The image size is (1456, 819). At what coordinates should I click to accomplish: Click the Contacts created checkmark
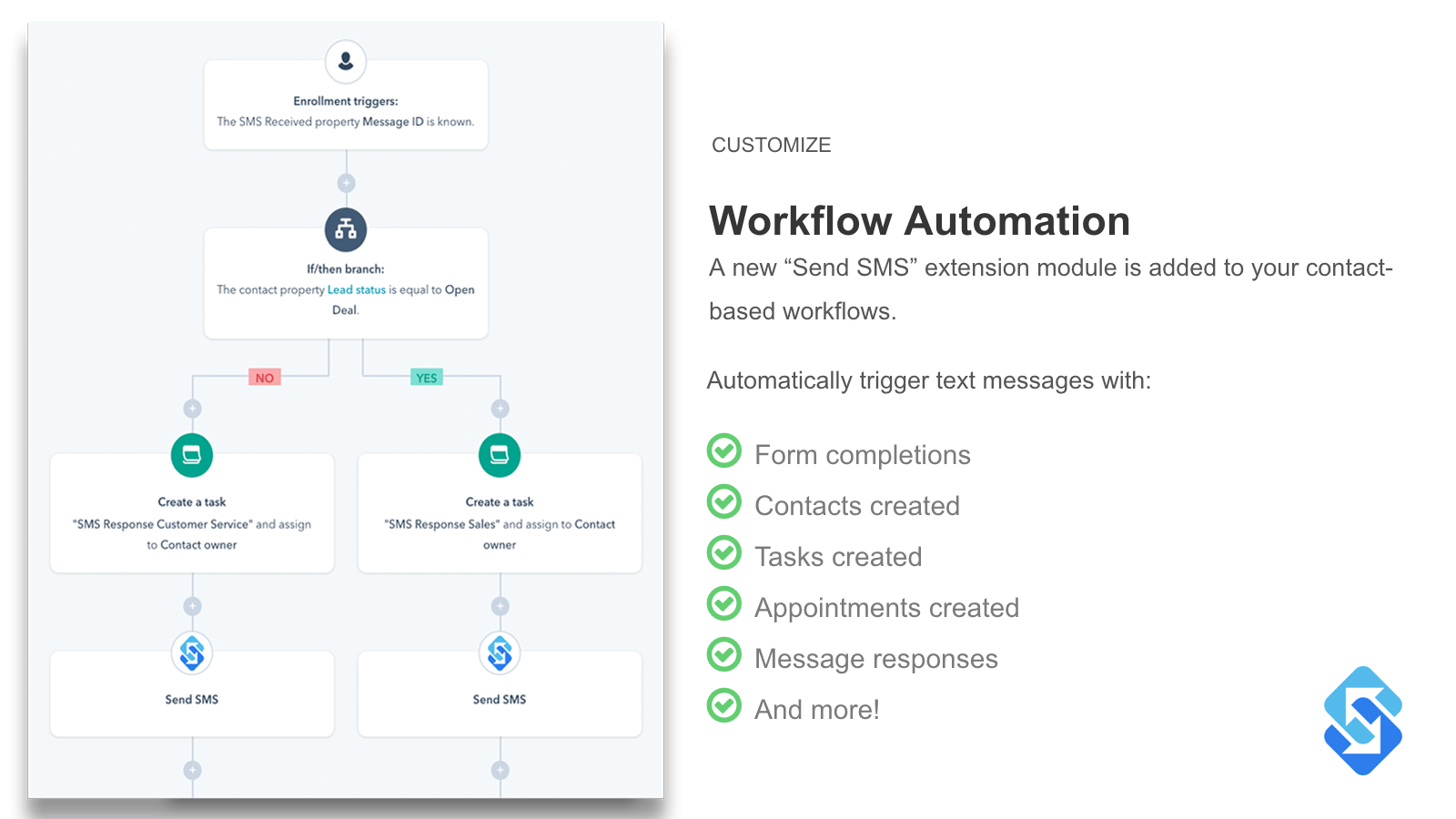(724, 501)
